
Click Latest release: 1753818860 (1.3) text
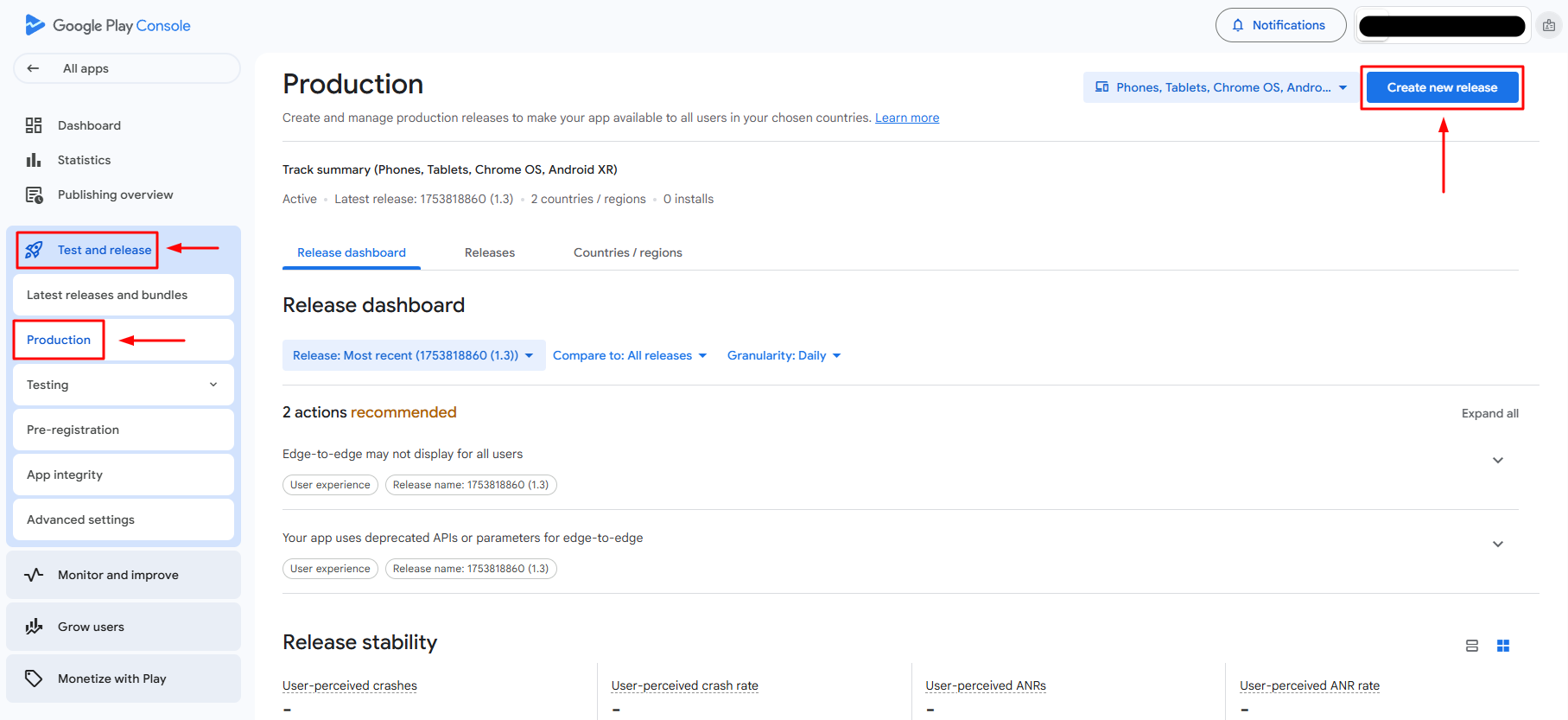(x=424, y=199)
